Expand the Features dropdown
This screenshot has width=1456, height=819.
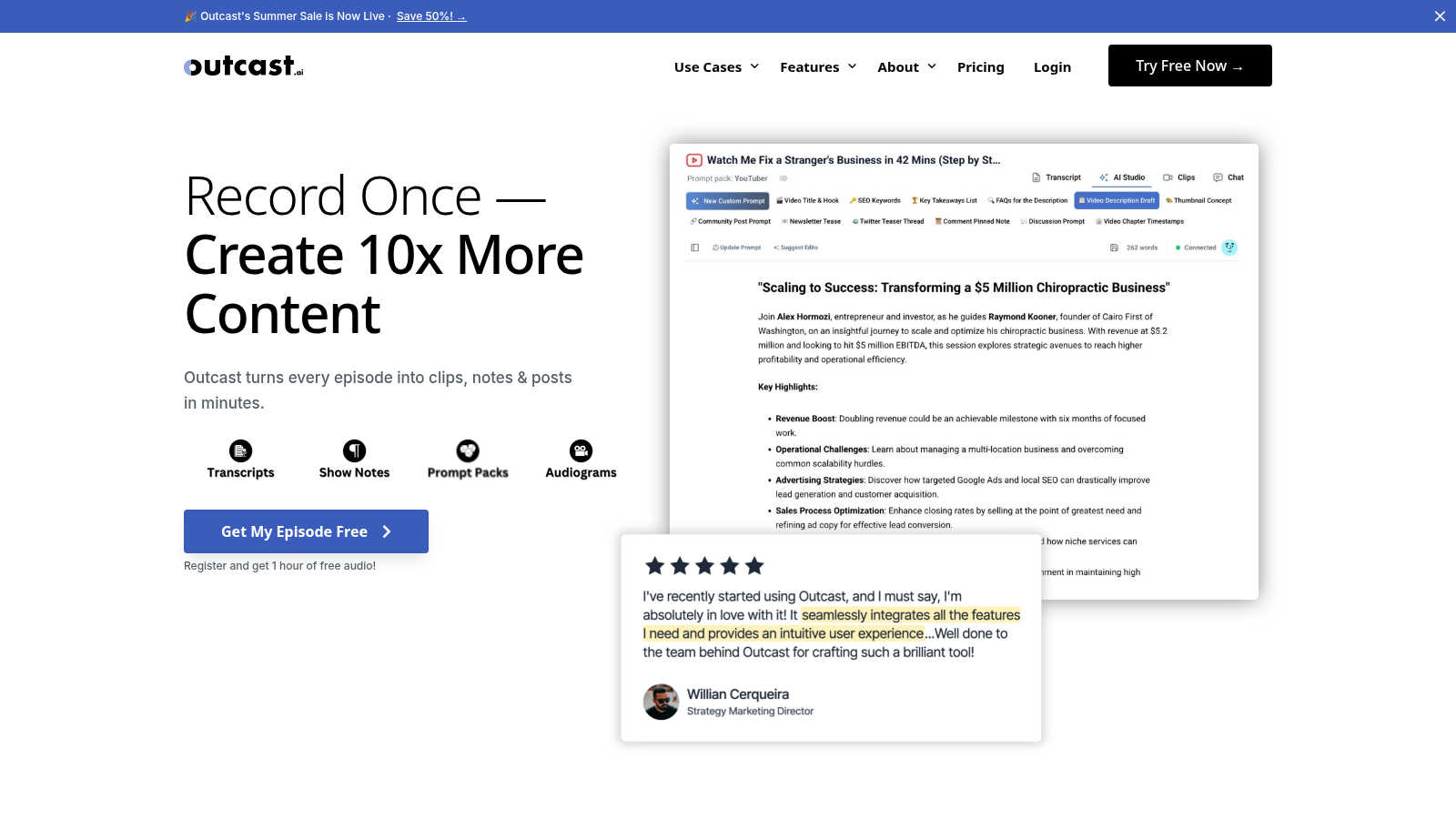click(x=818, y=66)
